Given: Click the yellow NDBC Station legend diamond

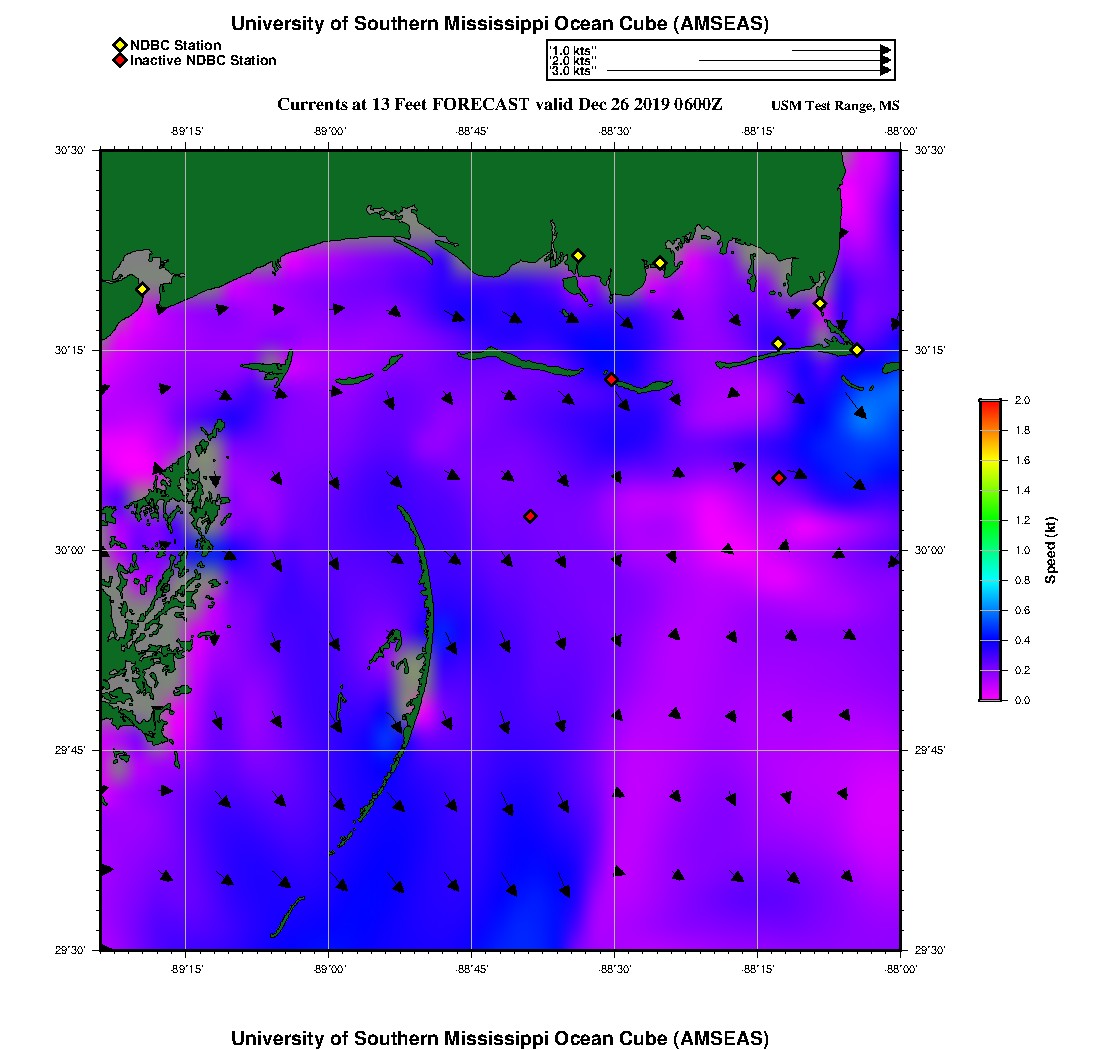Looking at the screenshot, I should point(119,45).
